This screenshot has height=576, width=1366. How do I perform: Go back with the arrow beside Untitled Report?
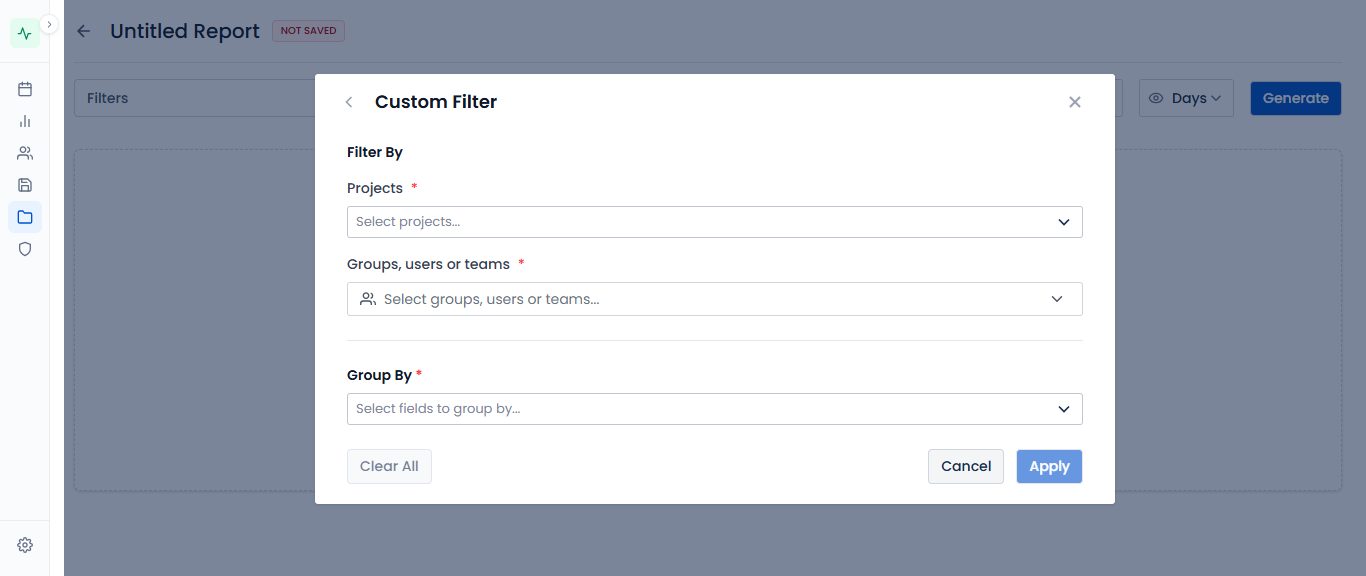(x=84, y=31)
